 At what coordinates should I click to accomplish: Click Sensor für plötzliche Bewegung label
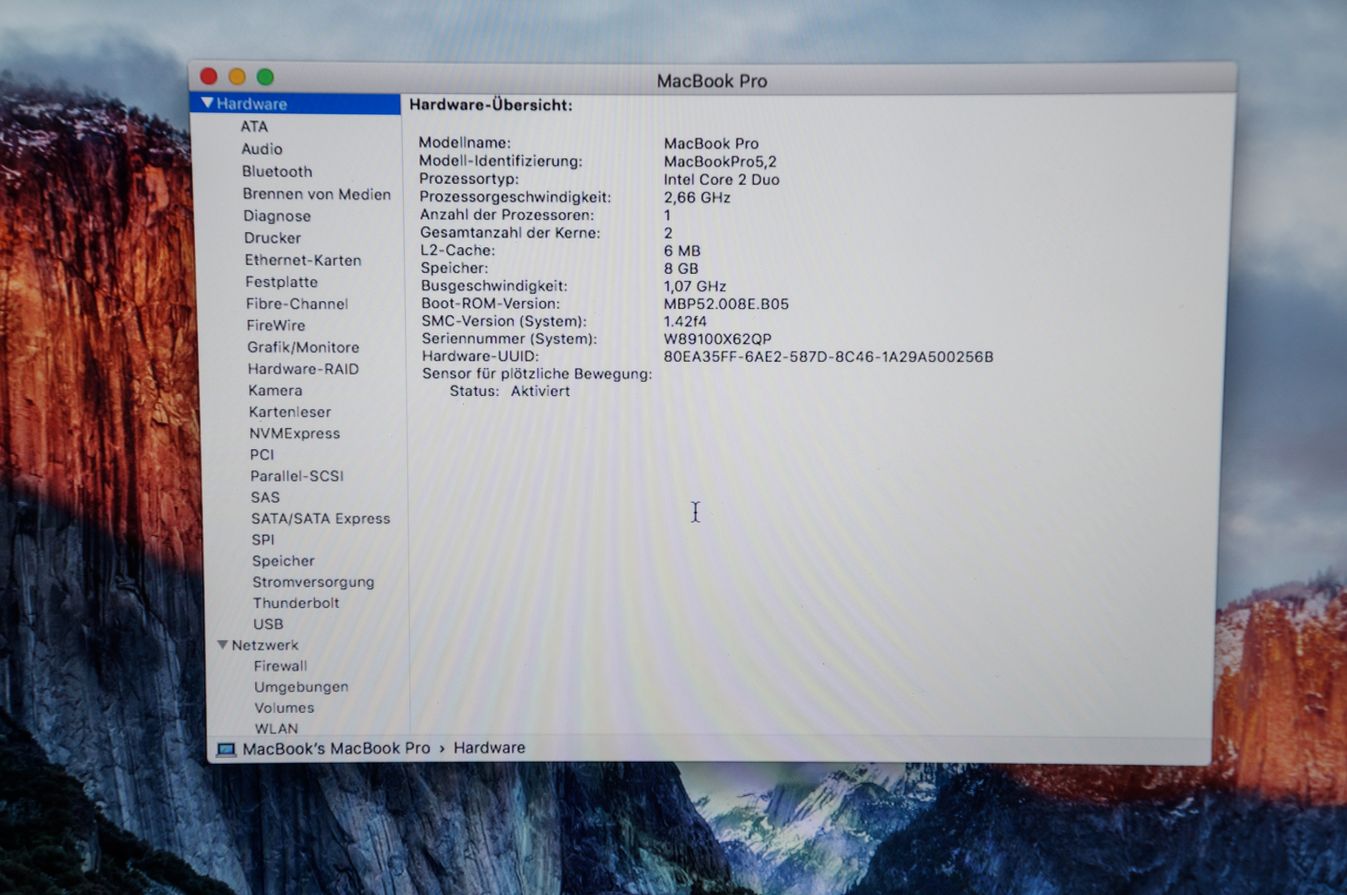coord(537,374)
